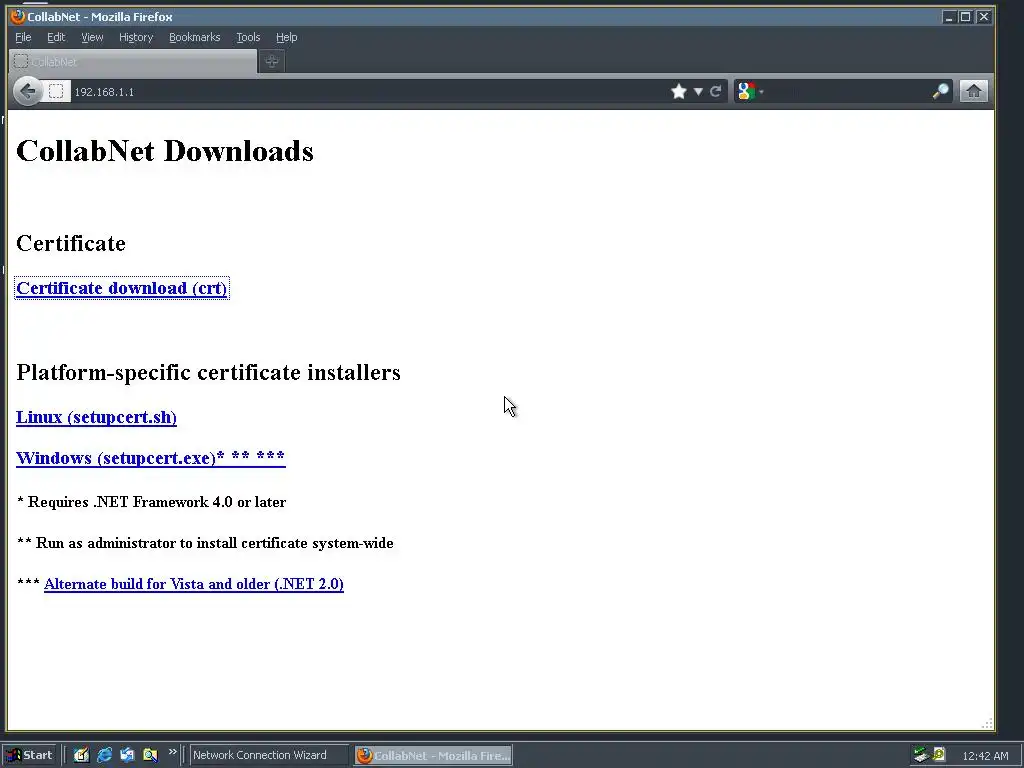The image size is (1024, 768).
Task: Click the network connection tray icon
Action: pyautogui.click(x=921, y=755)
